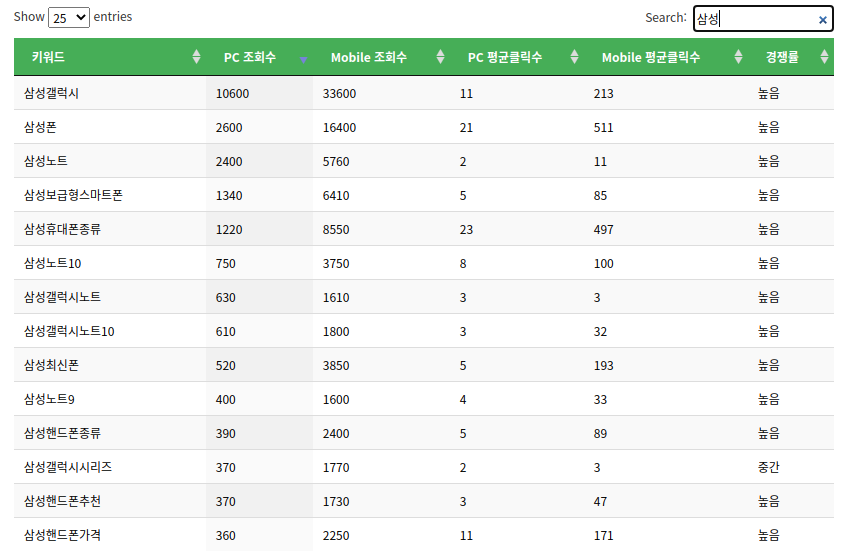Image resolution: width=841 pixels, height=551 pixels.
Task: Click the Mobile 평균클릭수 header label
Action: pyautogui.click(x=651, y=57)
